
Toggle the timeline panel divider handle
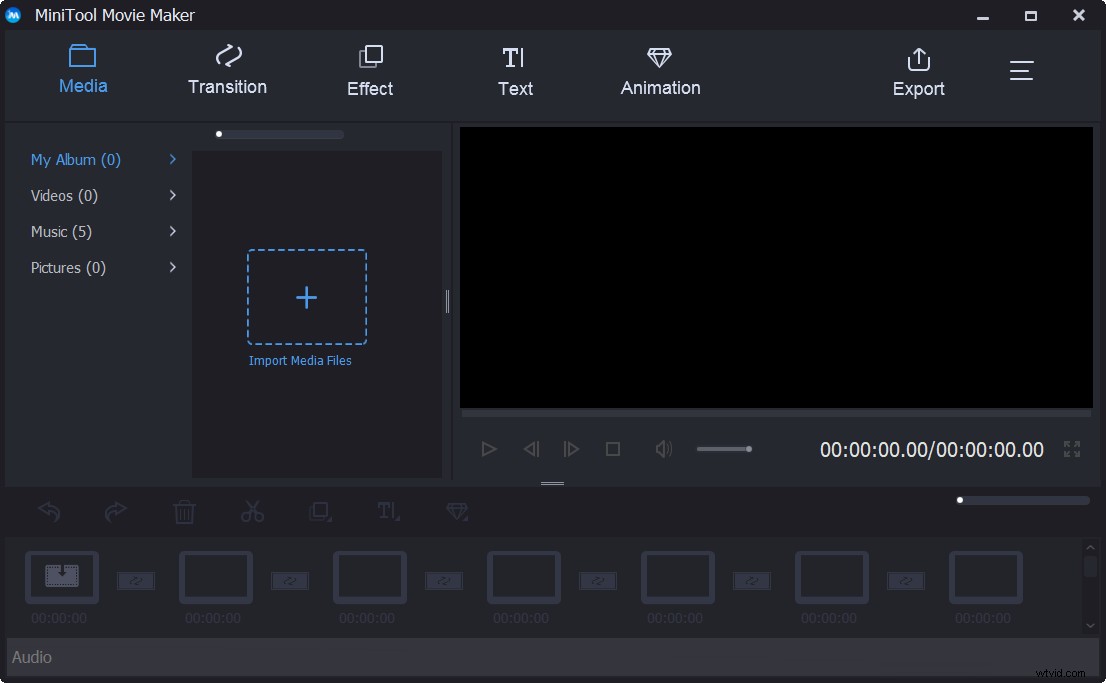click(551, 484)
